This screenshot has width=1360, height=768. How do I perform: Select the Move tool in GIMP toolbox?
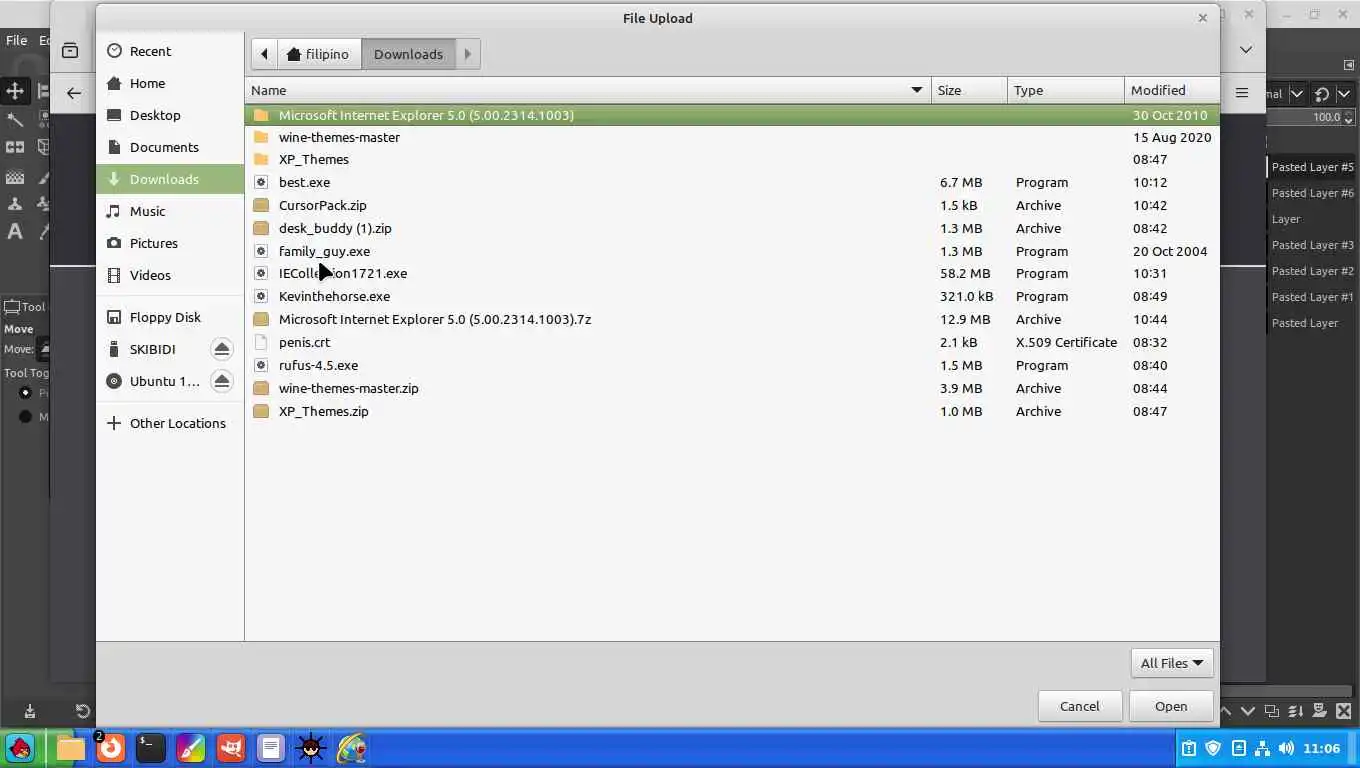pyautogui.click(x=15, y=91)
